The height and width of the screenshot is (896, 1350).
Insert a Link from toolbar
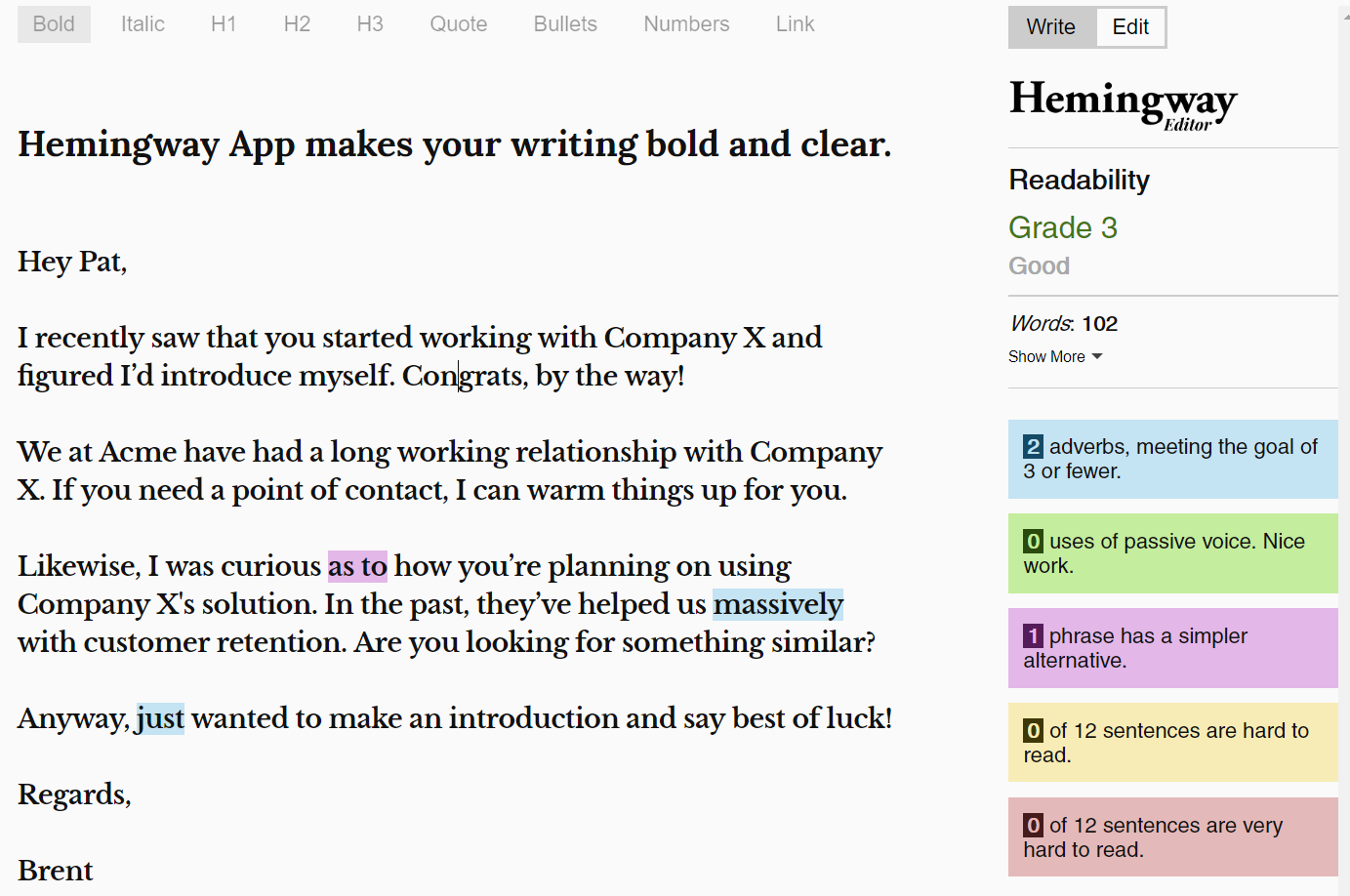(x=795, y=24)
